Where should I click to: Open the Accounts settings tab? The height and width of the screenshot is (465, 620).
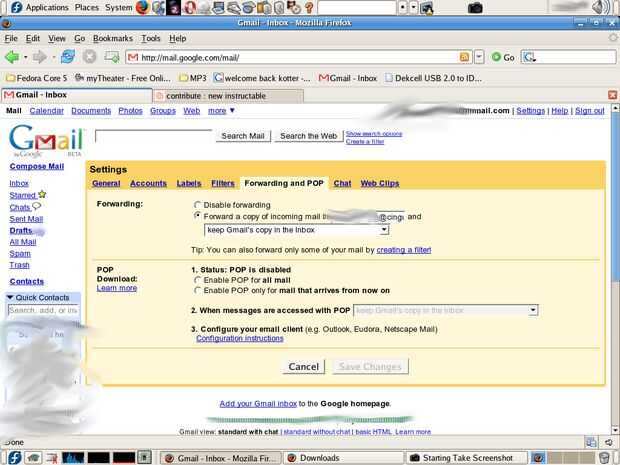pyautogui.click(x=148, y=183)
